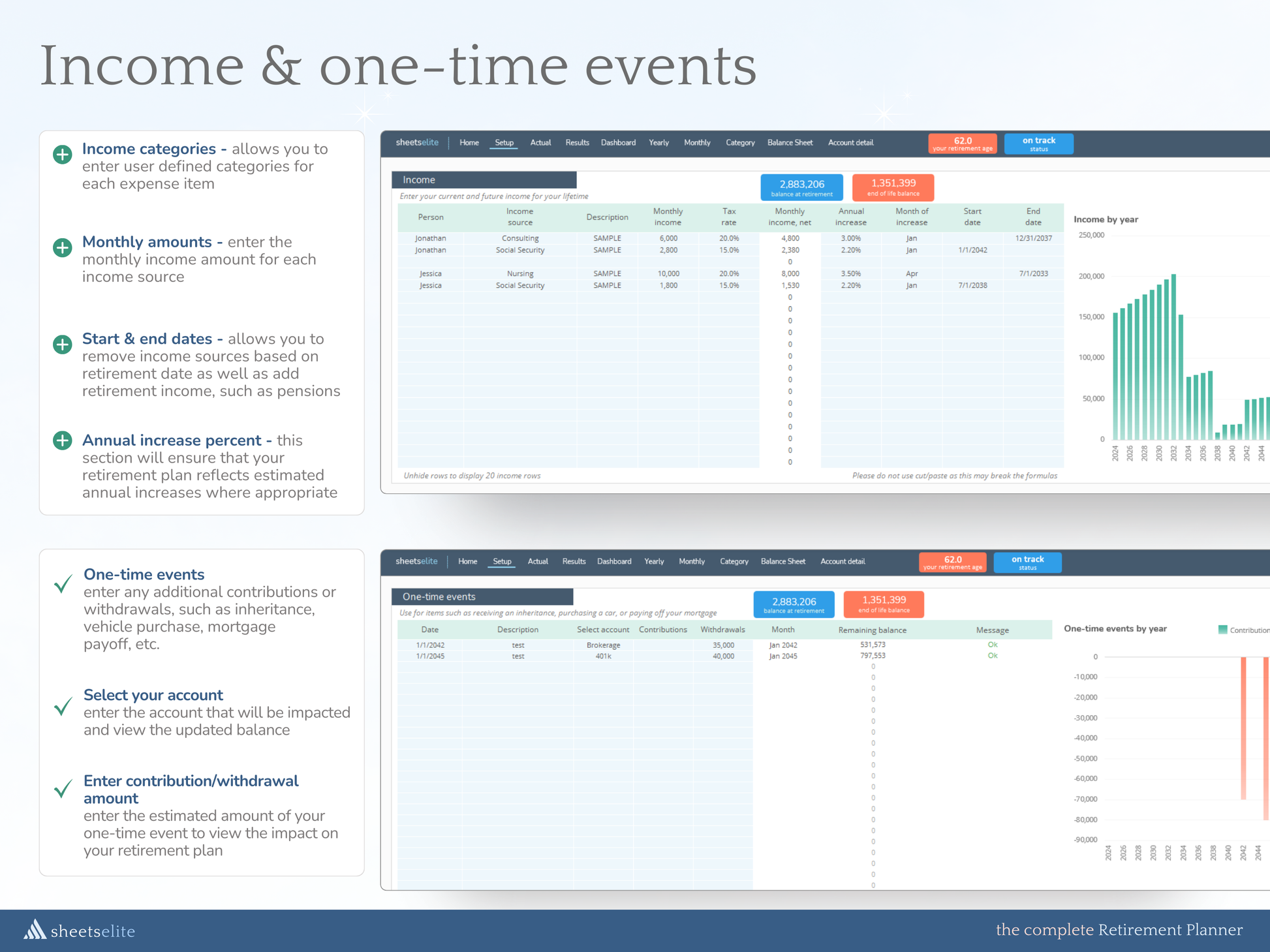Screen dimensions: 1270x952
Task: Select the 12/31/2037 end date cell
Action: click(1033, 238)
